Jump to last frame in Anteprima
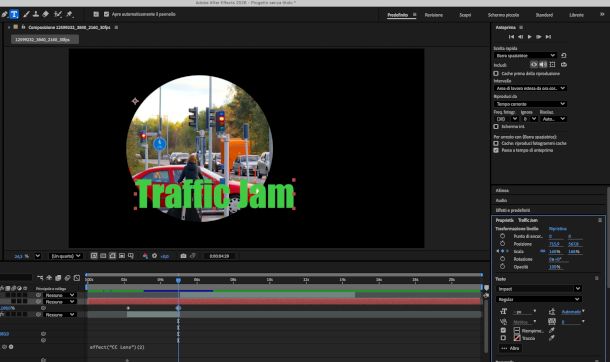The width and height of the screenshot is (610, 362). point(548,37)
